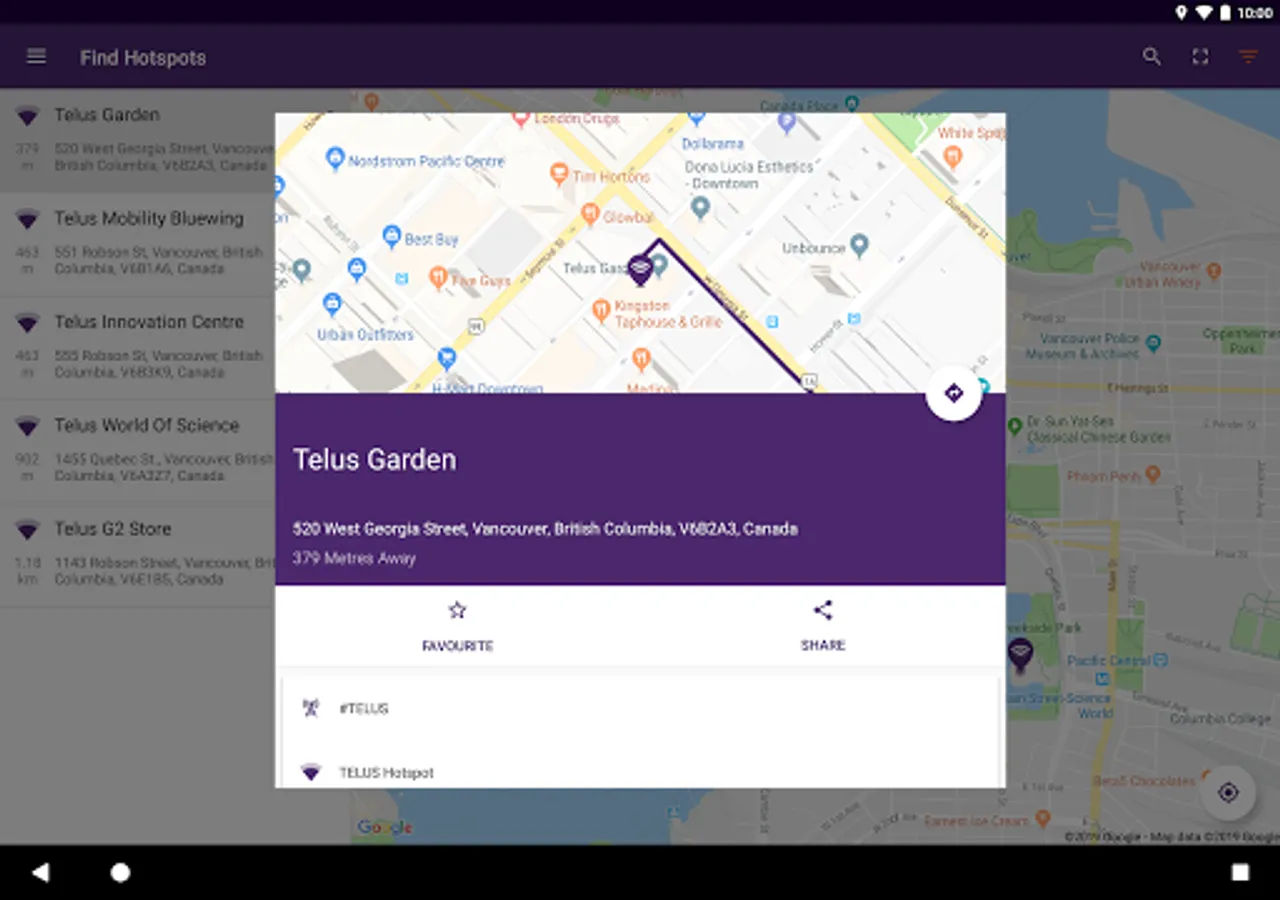Tap the search magnifier icon
Screen dimensions: 1280x900
pos(1152,57)
